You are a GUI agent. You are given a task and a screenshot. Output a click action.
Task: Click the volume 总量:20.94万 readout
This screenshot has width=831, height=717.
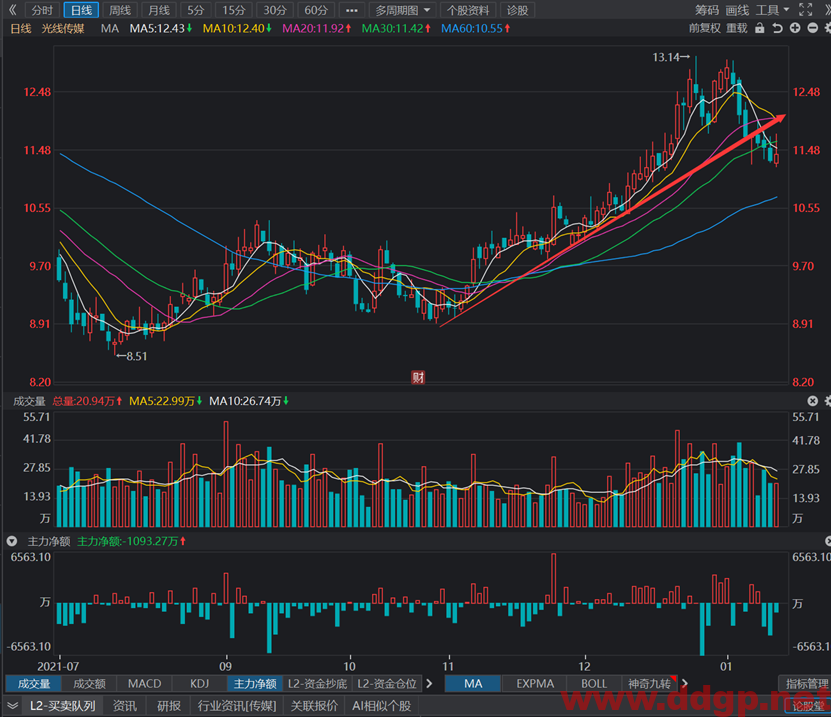[x=87, y=401]
